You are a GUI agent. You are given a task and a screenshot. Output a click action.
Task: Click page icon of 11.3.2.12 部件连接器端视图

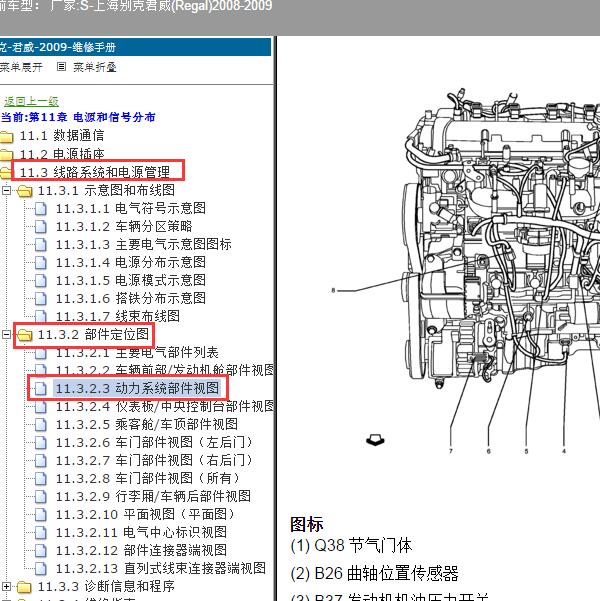click(41, 551)
